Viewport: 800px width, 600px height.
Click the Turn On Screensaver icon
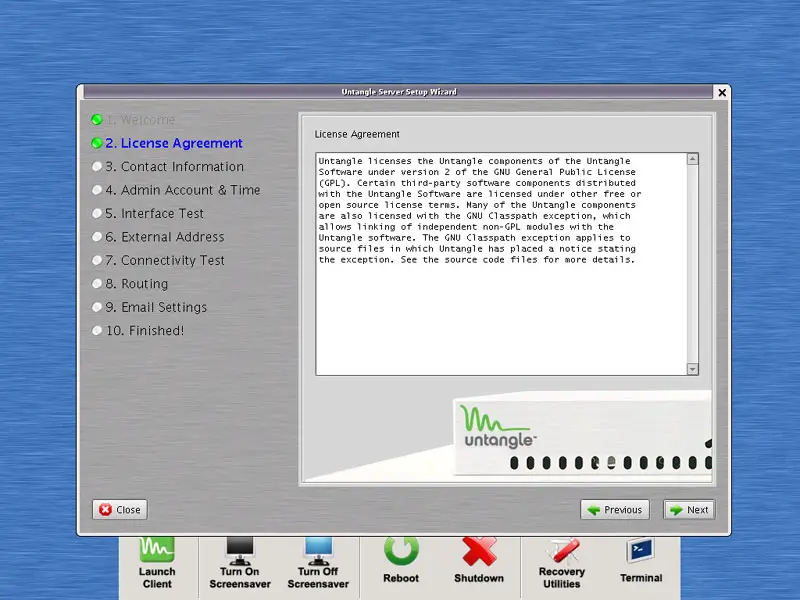pos(239,562)
